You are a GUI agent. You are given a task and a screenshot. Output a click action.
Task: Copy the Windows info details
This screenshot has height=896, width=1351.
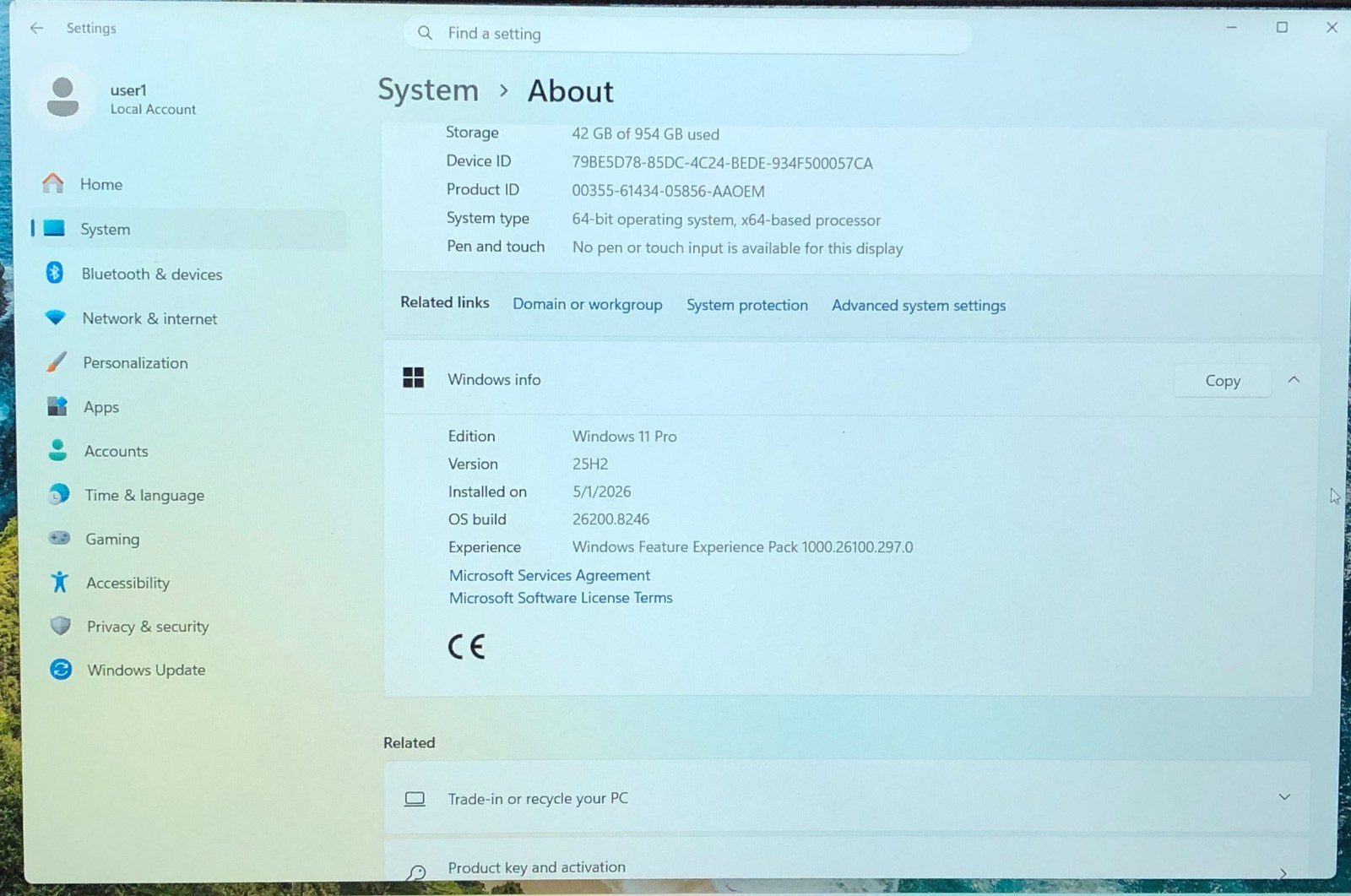(x=1223, y=381)
